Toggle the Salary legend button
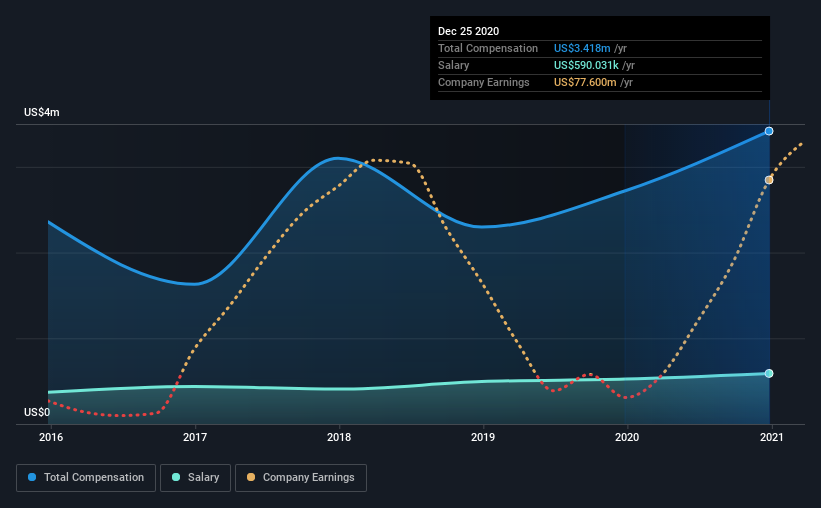 (195, 478)
